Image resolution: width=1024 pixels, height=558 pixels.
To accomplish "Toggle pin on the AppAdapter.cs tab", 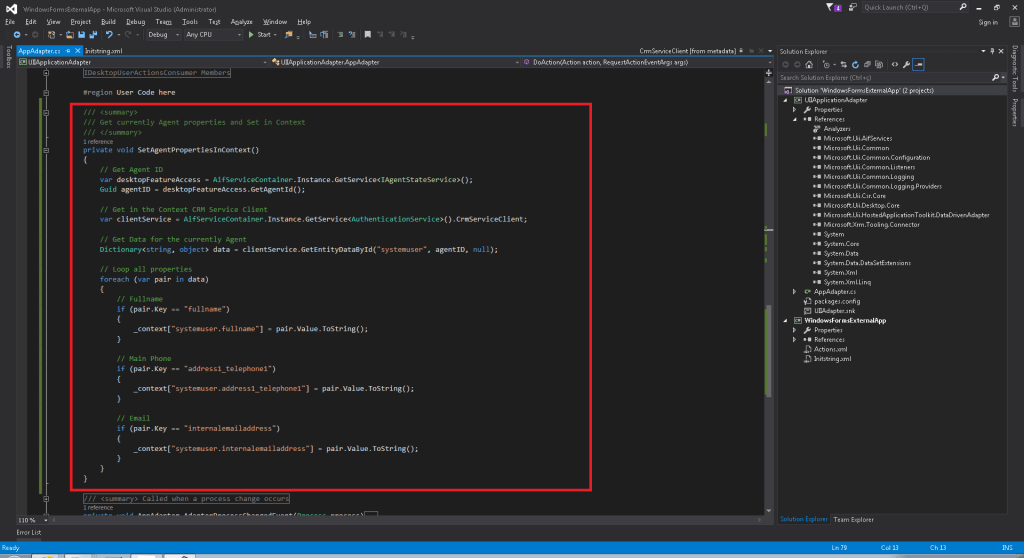I will click(x=69, y=49).
